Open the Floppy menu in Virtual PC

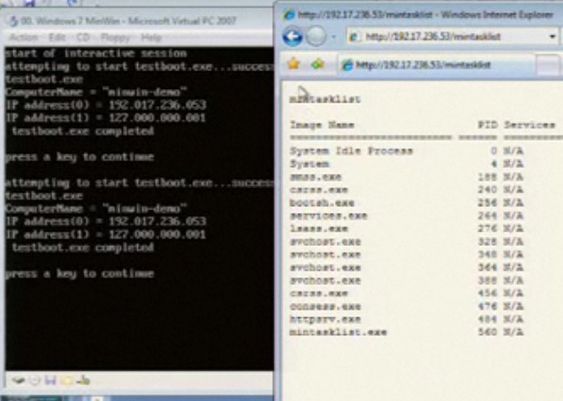pyautogui.click(x=115, y=37)
